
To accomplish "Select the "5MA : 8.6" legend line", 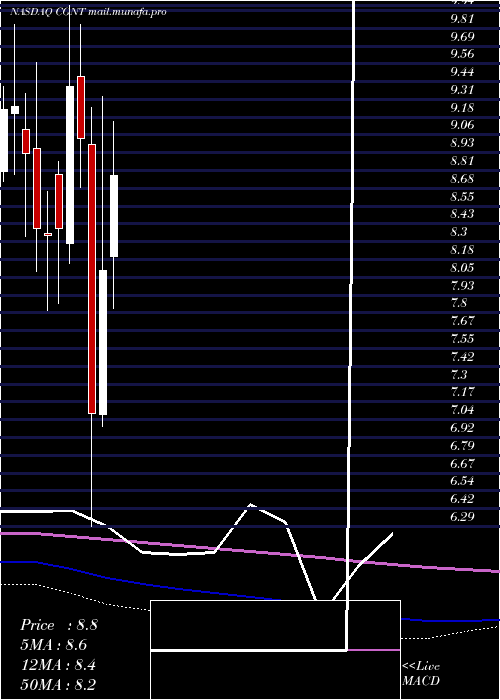I will click(x=53, y=645).
